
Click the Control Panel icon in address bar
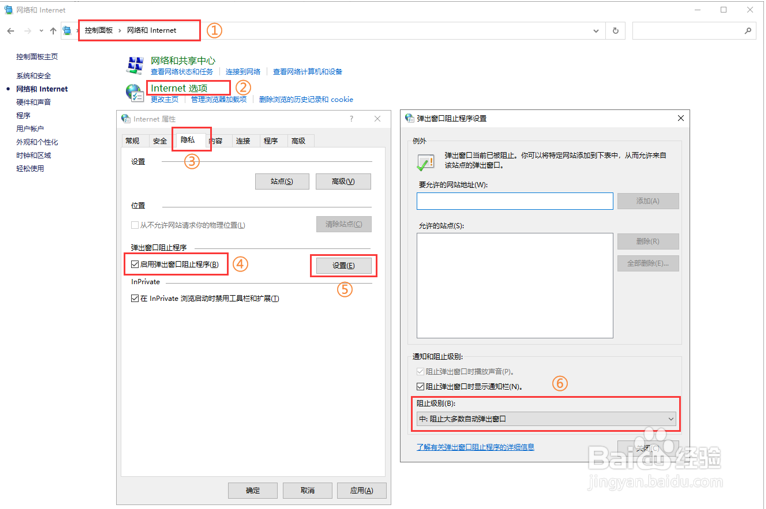[67, 31]
